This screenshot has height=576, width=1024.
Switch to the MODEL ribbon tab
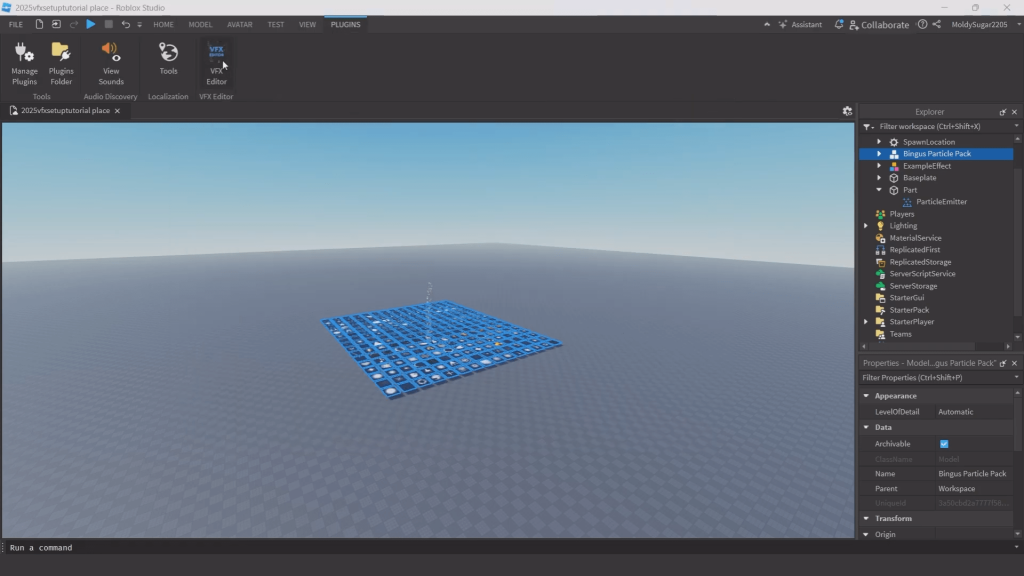point(200,24)
